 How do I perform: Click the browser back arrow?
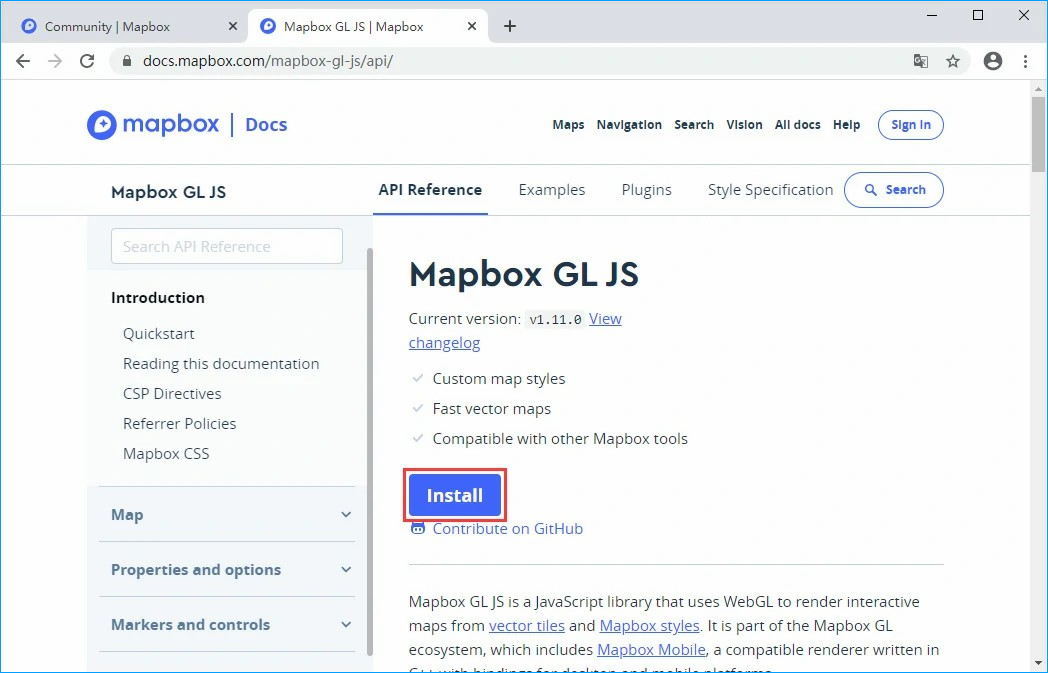click(23, 61)
